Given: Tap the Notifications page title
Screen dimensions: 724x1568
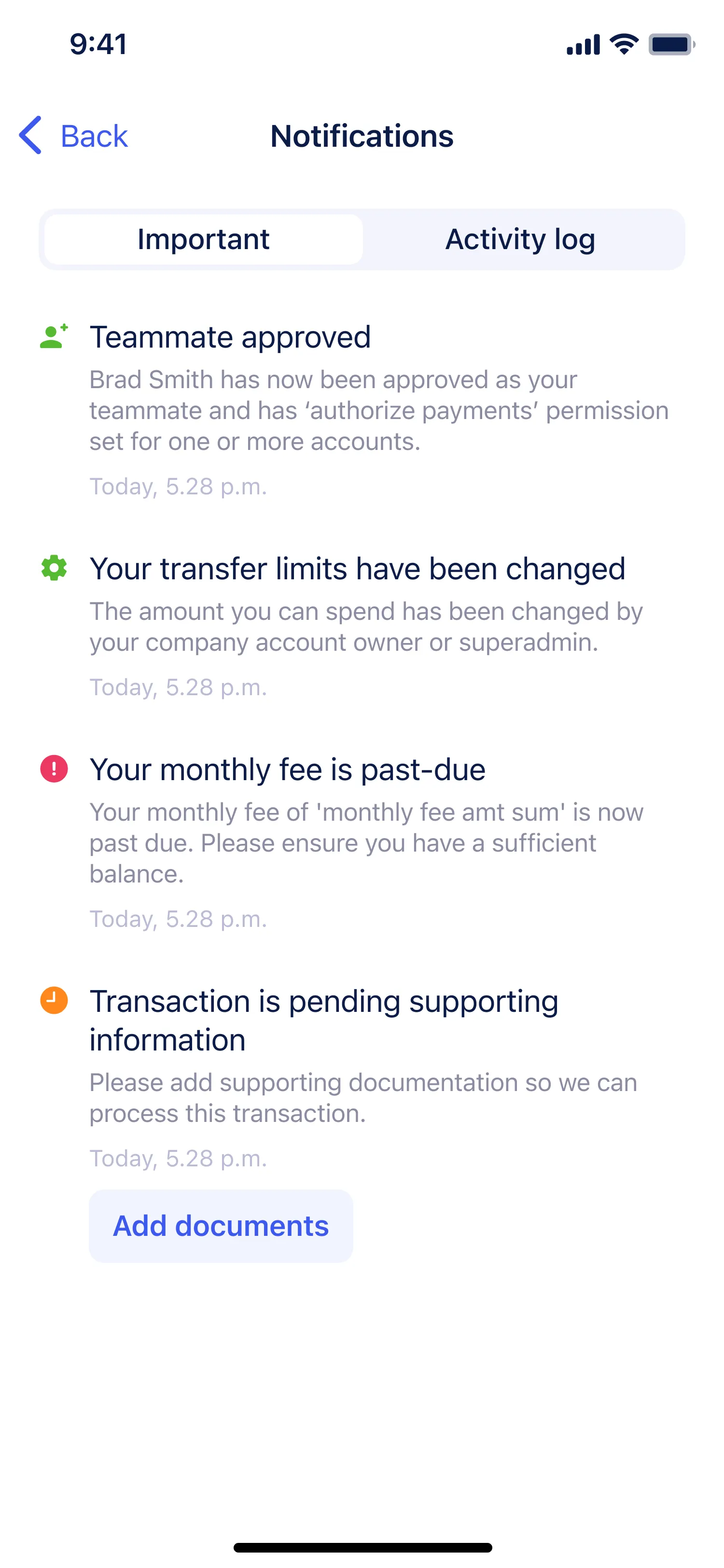Looking at the screenshot, I should [x=362, y=136].
